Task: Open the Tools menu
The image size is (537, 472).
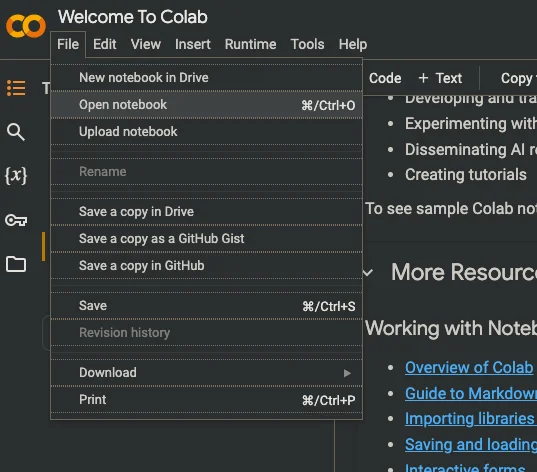Action: click(307, 44)
